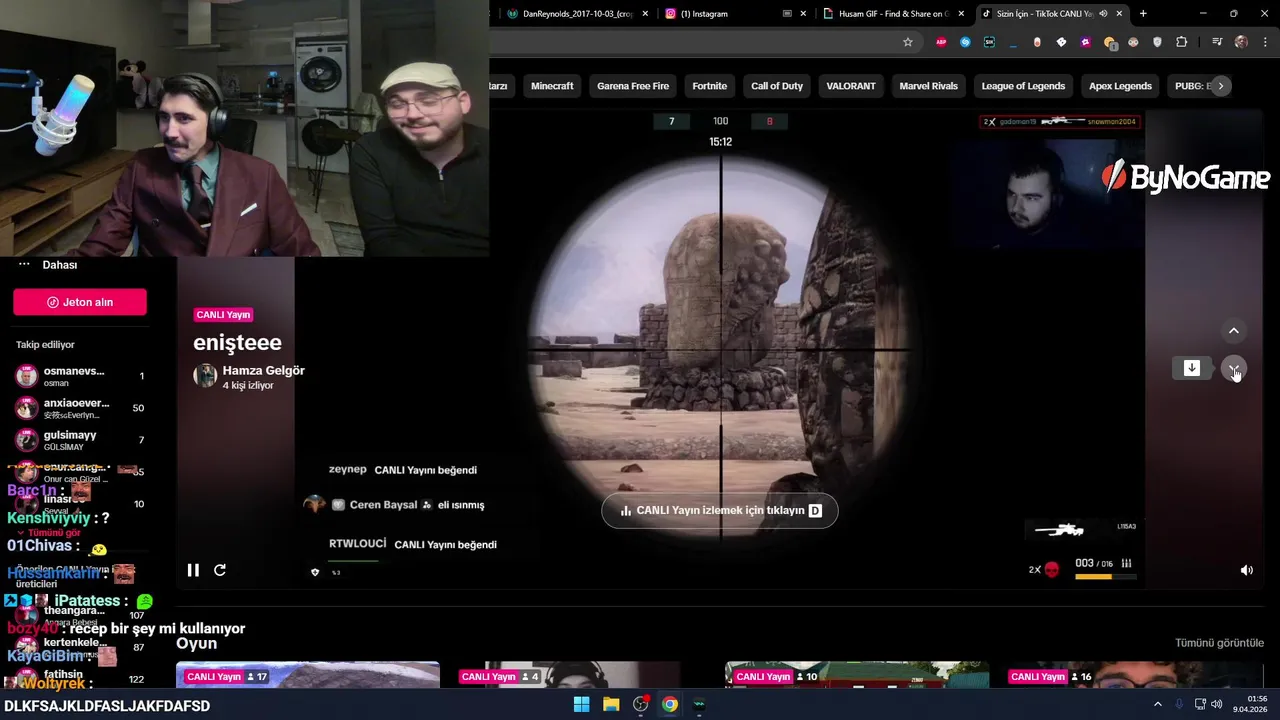This screenshot has width=1280, height=720.
Task: Go to the next live stream arrow
Action: point(1234,368)
